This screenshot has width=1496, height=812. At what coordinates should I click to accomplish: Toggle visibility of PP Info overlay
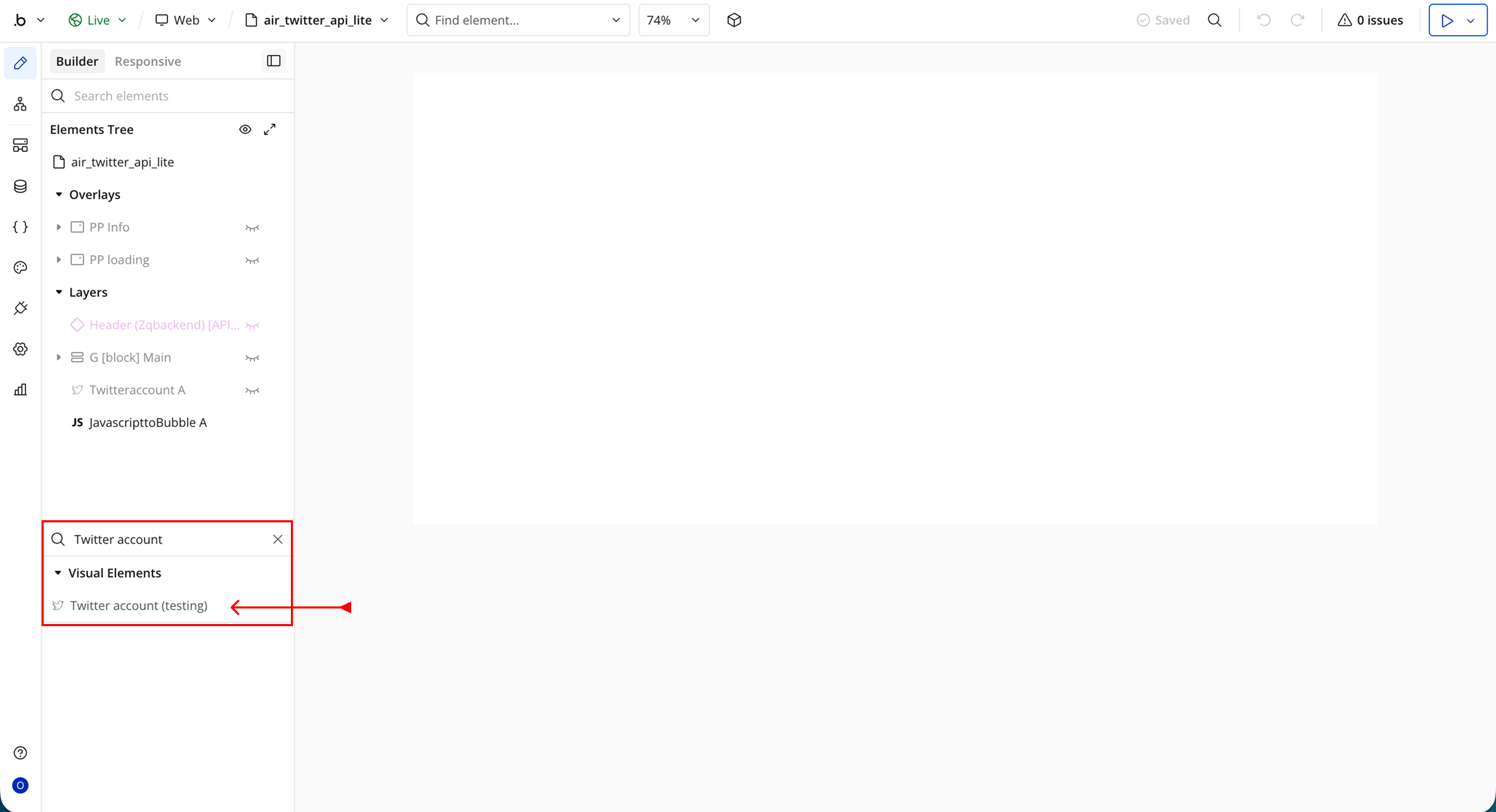pyautogui.click(x=252, y=227)
